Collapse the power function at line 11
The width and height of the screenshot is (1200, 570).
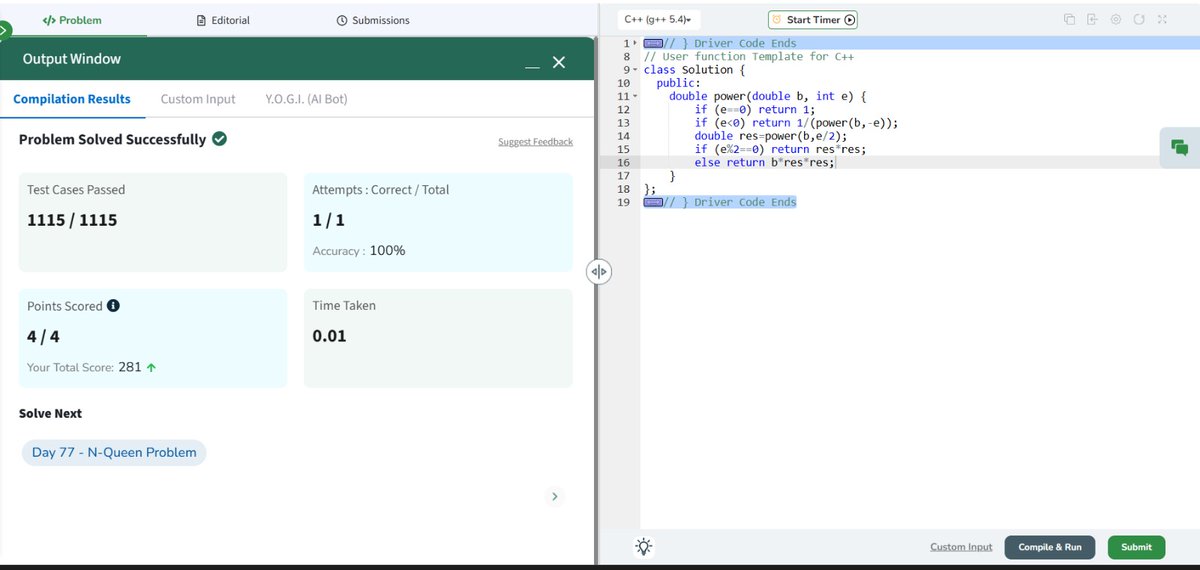[633, 96]
